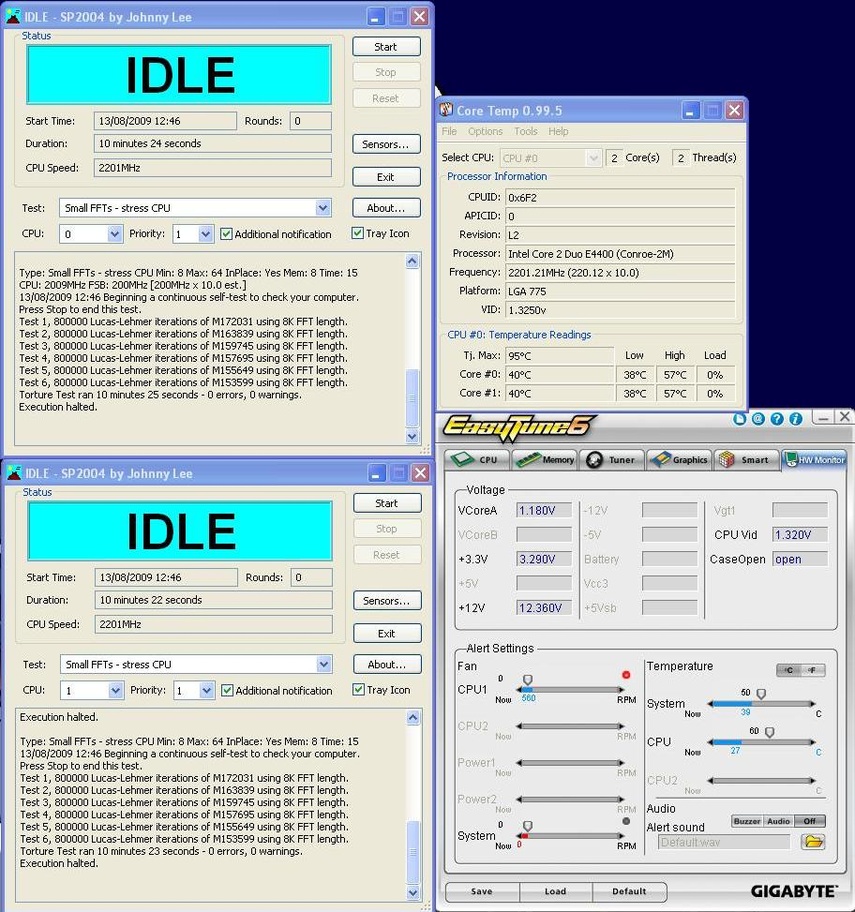Click title bar icon of the CPU 1 SP2004 window
This screenshot has width=855, height=912.
(x=13, y=473)
